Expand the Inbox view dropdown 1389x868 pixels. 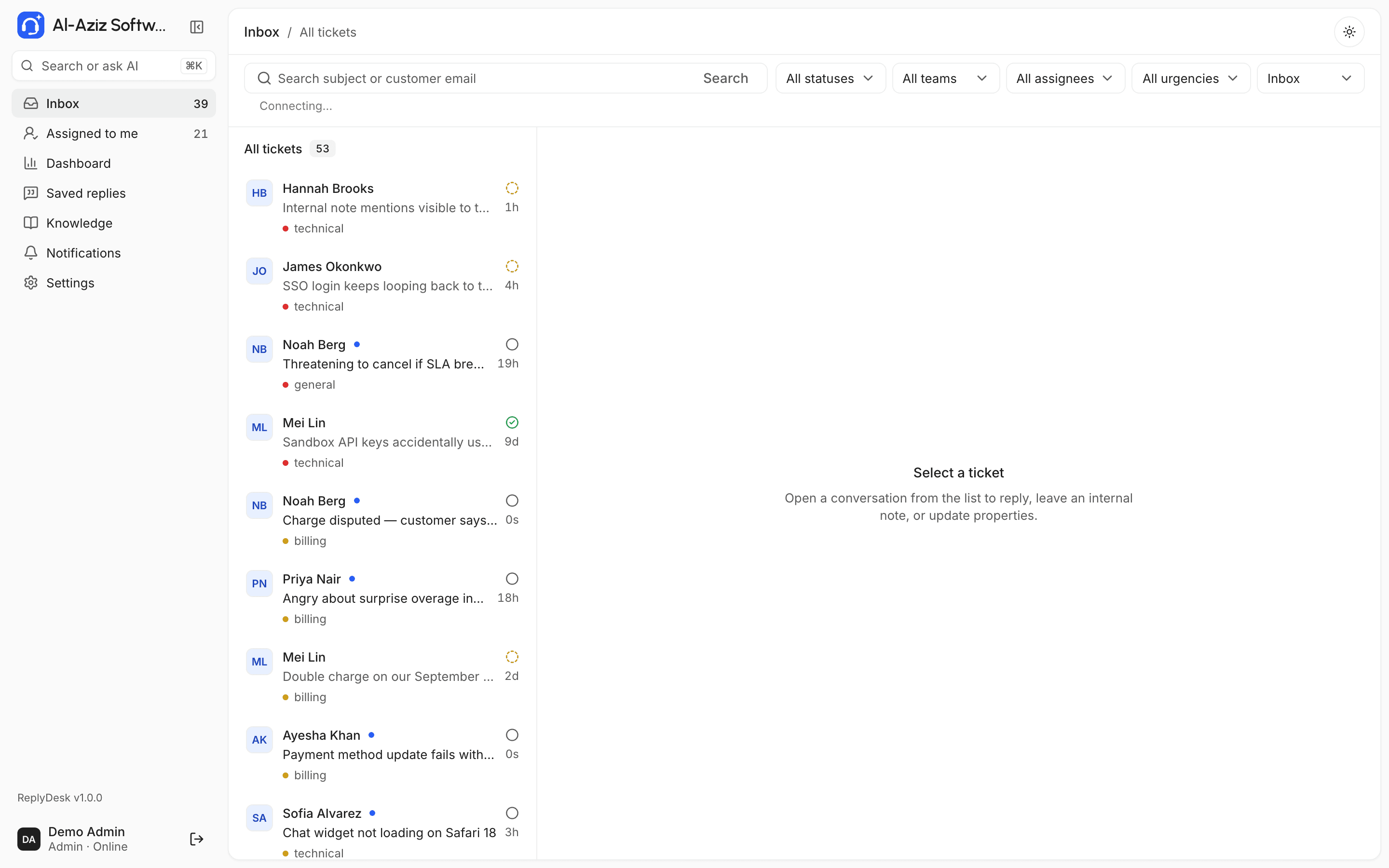1310,78
